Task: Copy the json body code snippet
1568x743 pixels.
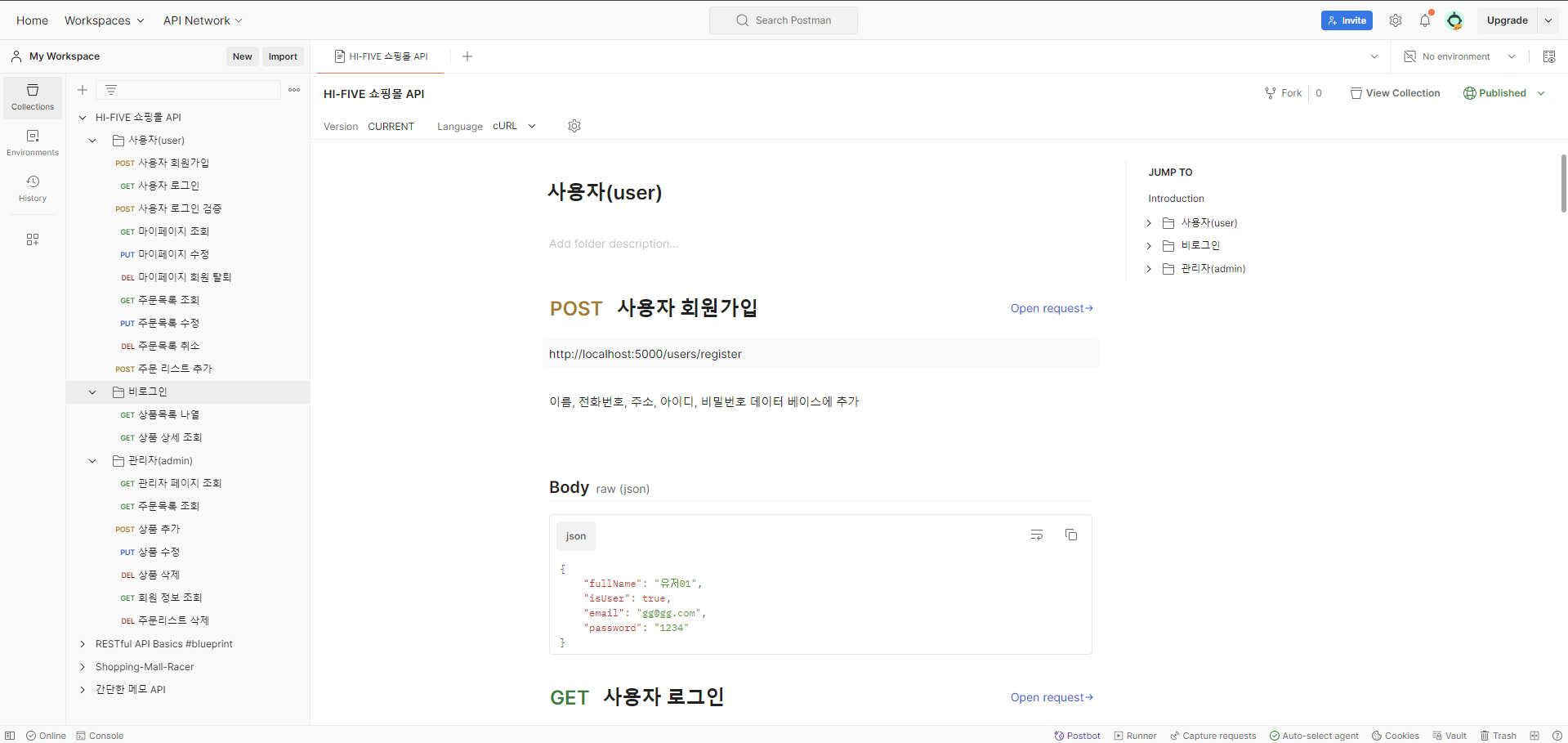Action: click(x=1071, y=535)
